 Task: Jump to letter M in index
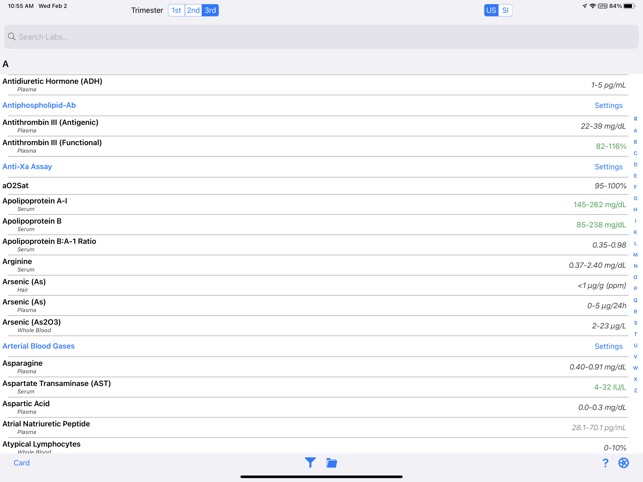tap(635, 255)
